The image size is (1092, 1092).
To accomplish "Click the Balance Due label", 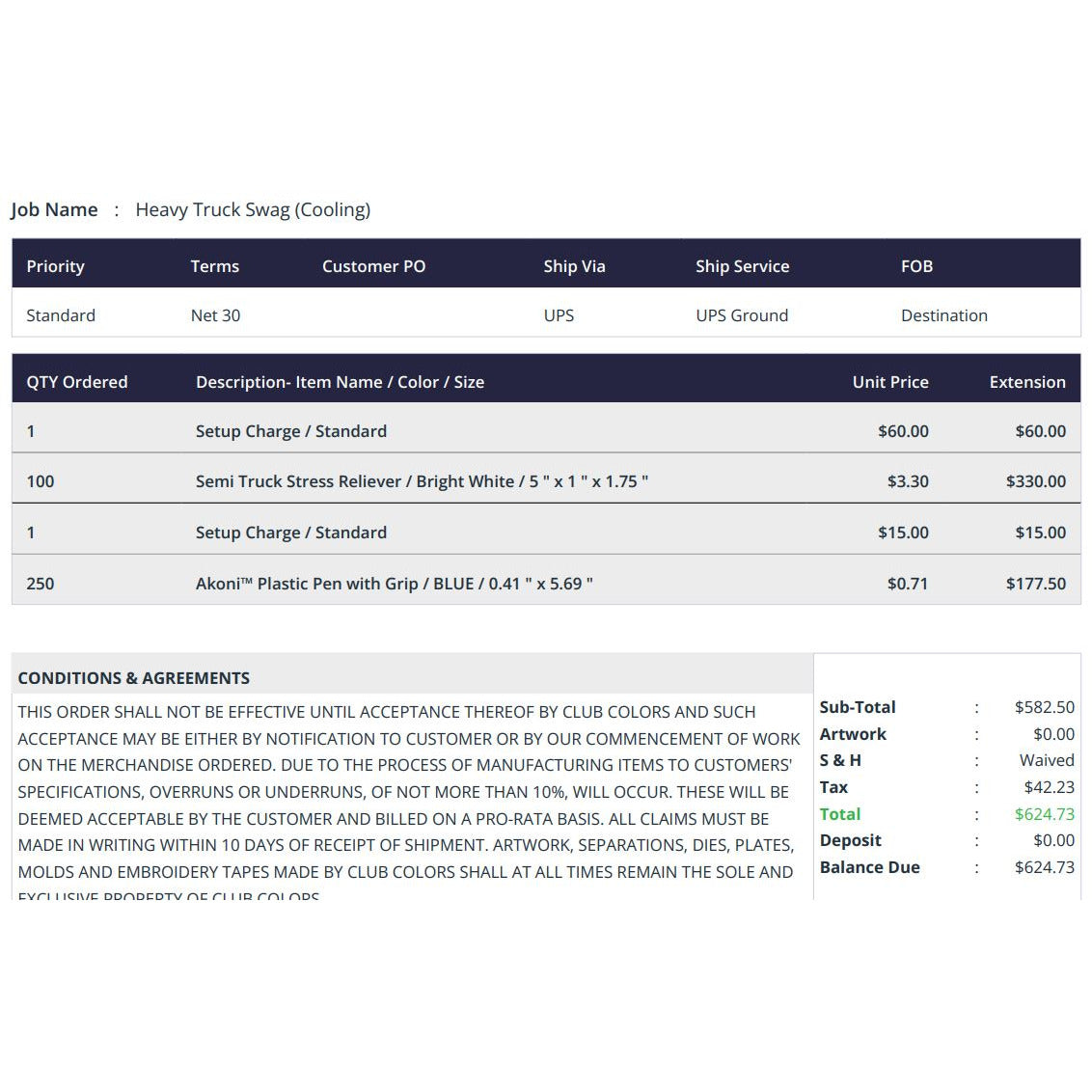I will pos(869,867).
